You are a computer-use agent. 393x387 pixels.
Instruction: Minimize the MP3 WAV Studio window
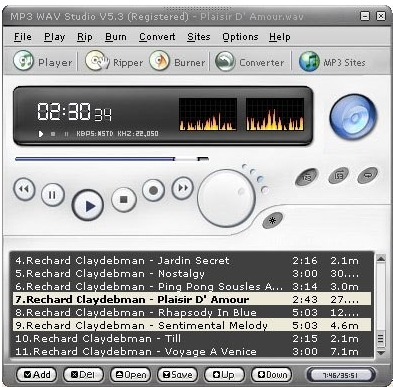point(365,16)
